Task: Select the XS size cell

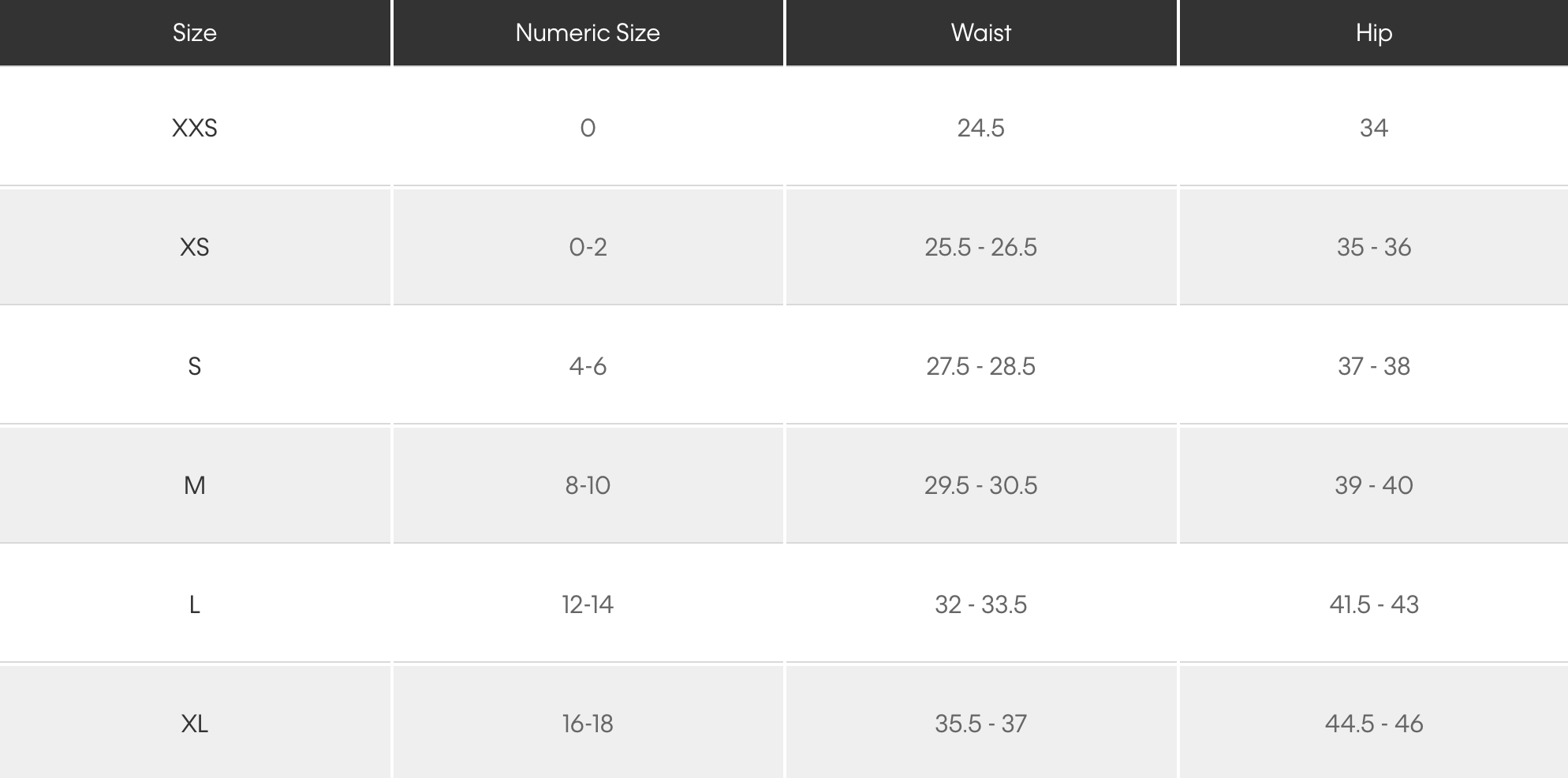Action: pyautogui.click(x=195, y=247)
